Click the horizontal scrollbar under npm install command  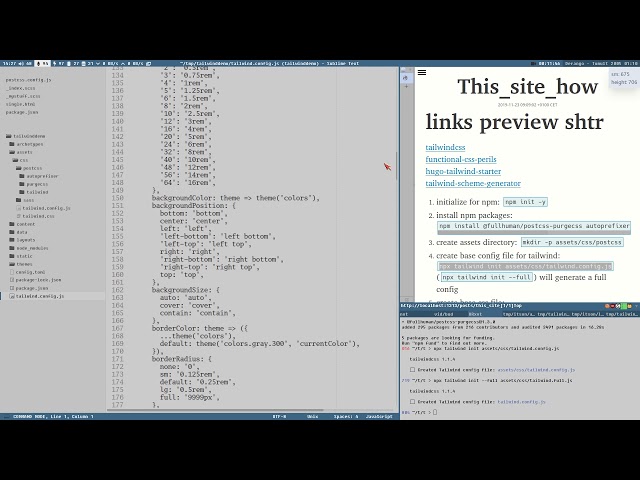click(x=533, y=233)
